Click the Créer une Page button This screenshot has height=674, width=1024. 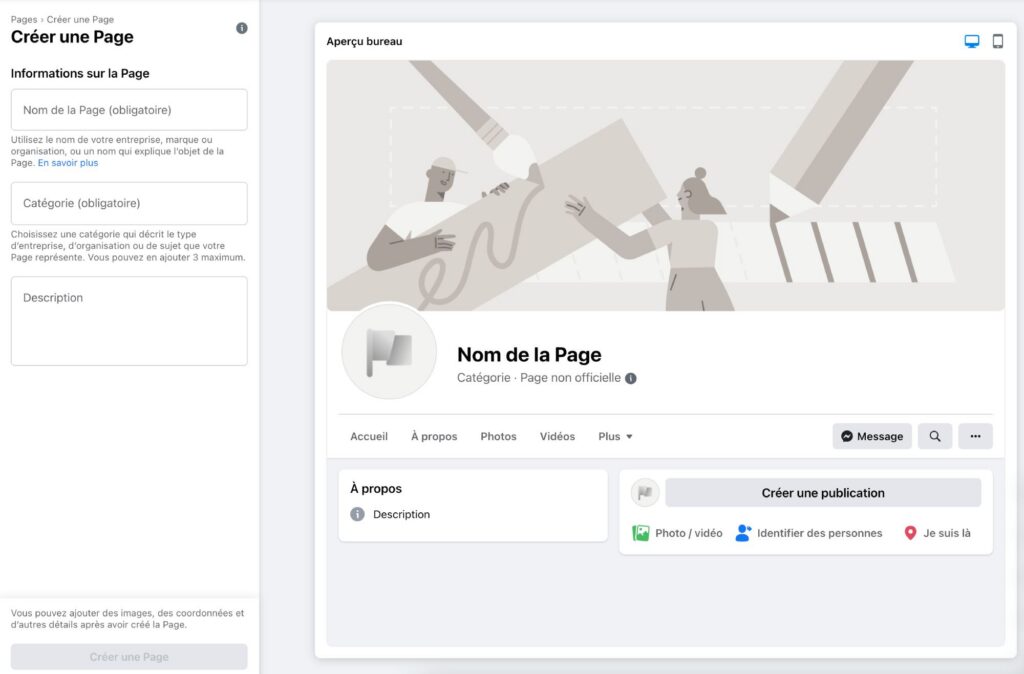129,656
